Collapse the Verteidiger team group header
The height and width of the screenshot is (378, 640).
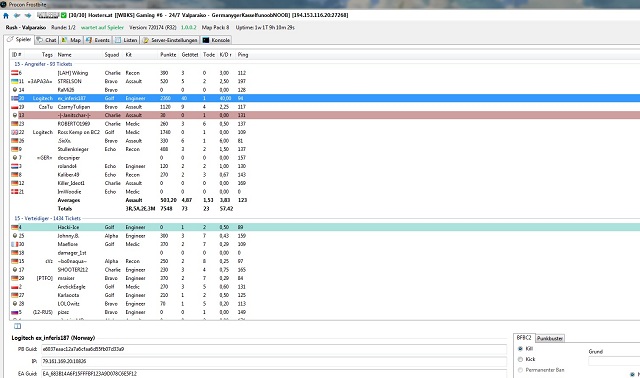coord(47,218)
